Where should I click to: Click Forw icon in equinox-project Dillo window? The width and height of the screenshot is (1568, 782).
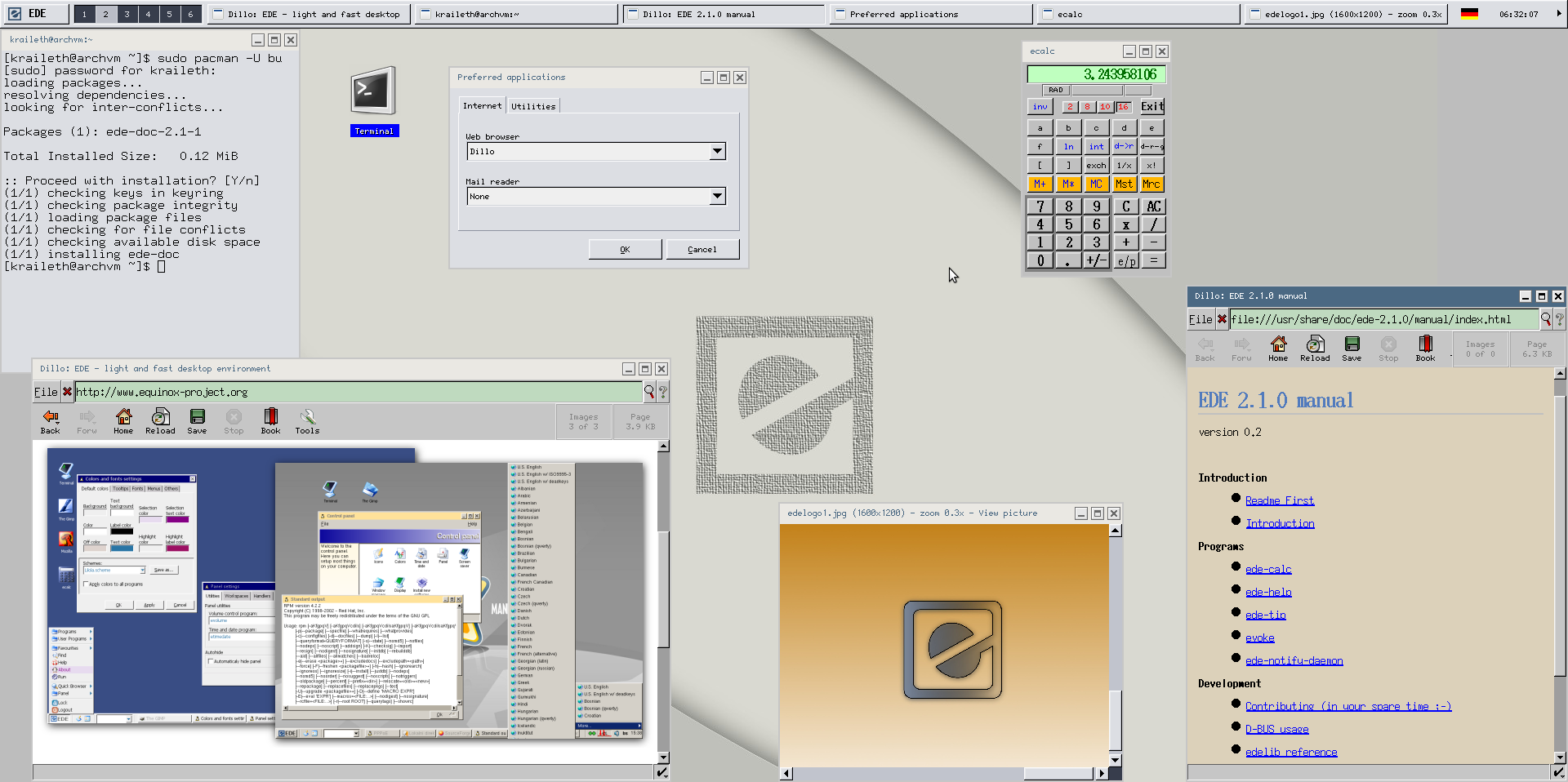pyautogui.click(x=87, y=422)
